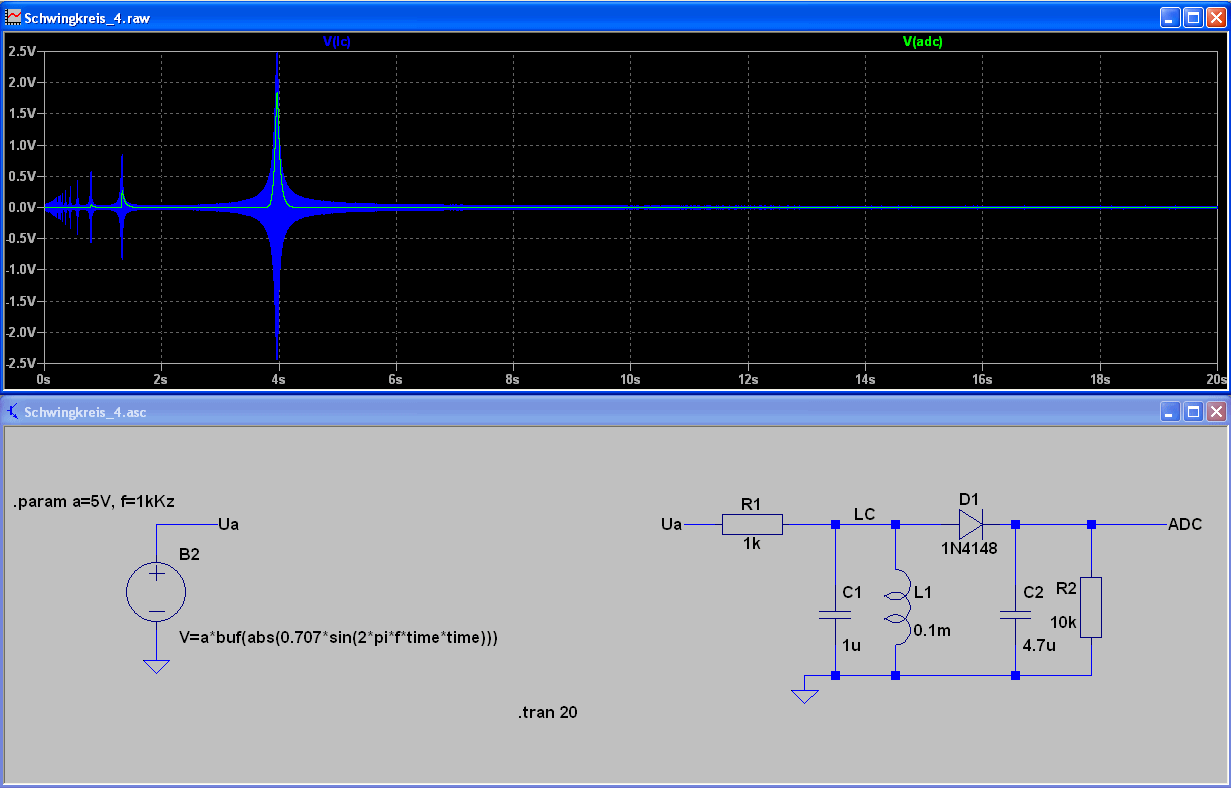1231x788 pixels.
Task: Click the Schwingkreis_4.raw title bar
Action: coord(615,18)
